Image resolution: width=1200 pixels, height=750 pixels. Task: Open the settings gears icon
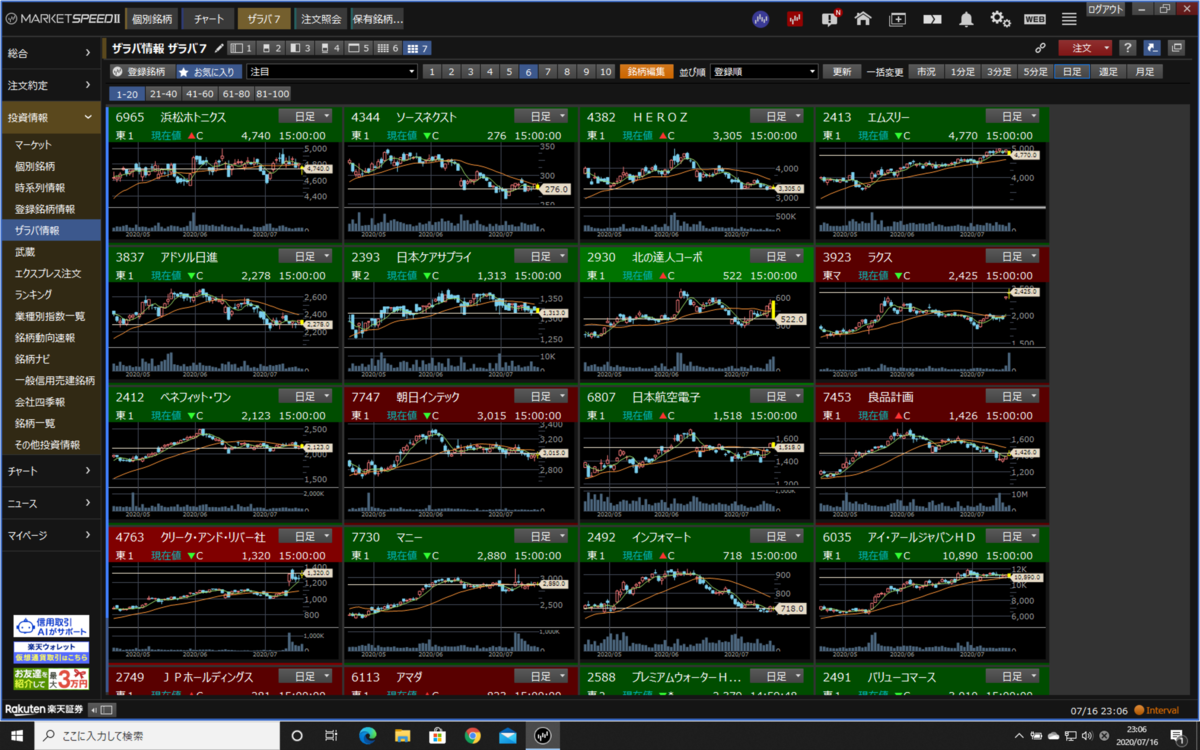coord(1000,18)
